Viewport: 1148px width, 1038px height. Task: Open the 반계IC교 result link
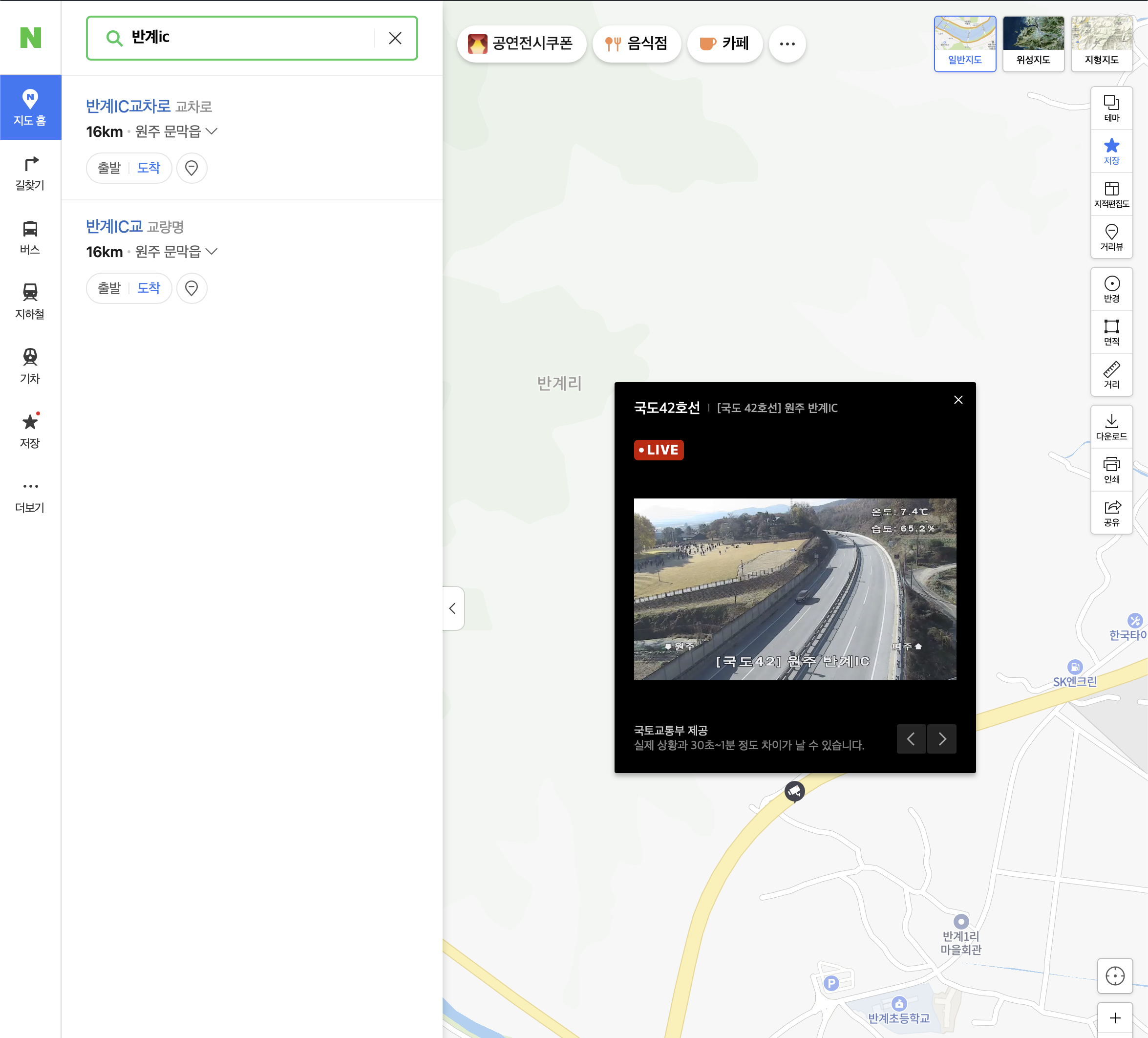pos(114,227)
